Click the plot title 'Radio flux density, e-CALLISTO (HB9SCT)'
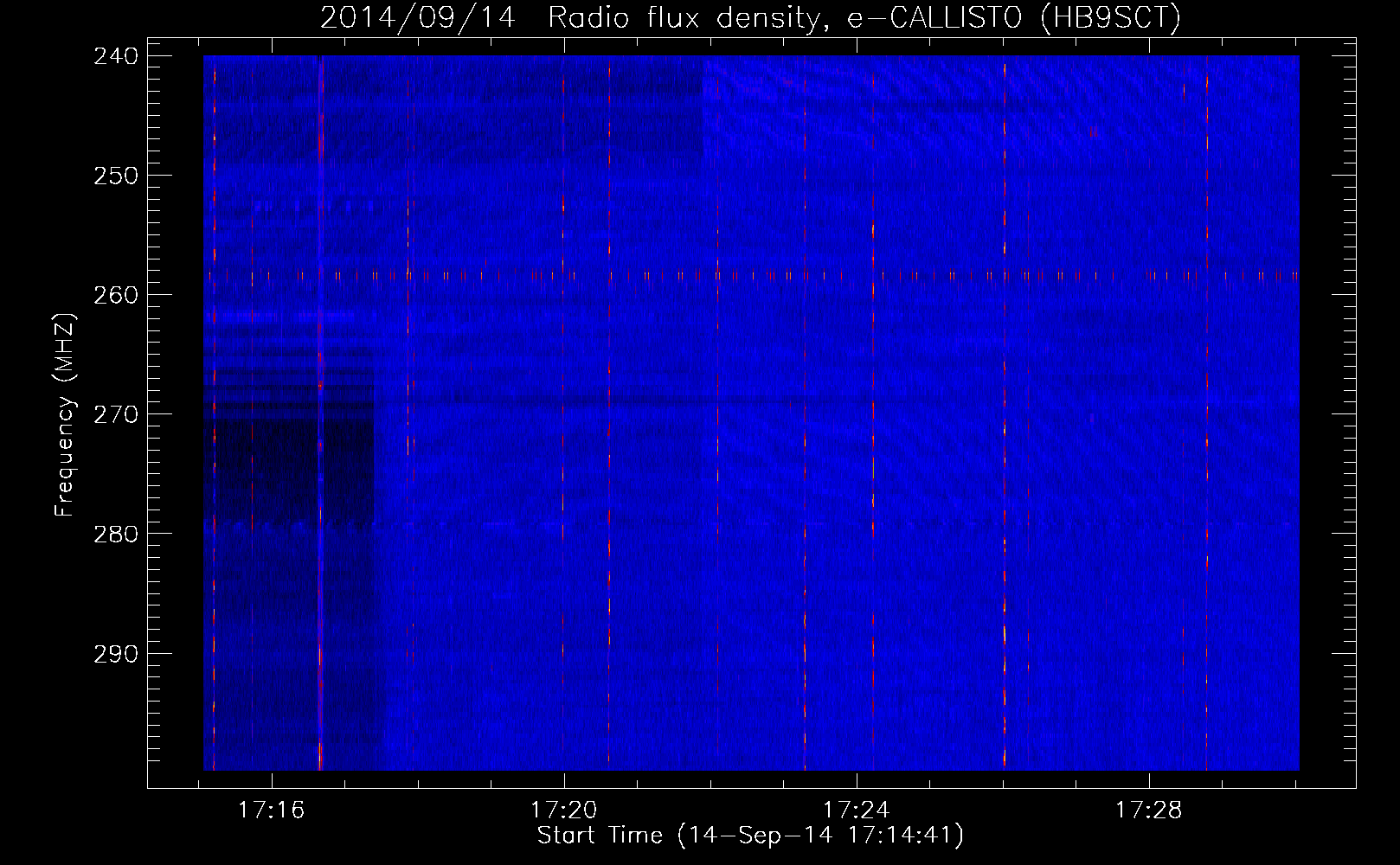Screen dimensions: 1400x865 (x=864, y=17)
